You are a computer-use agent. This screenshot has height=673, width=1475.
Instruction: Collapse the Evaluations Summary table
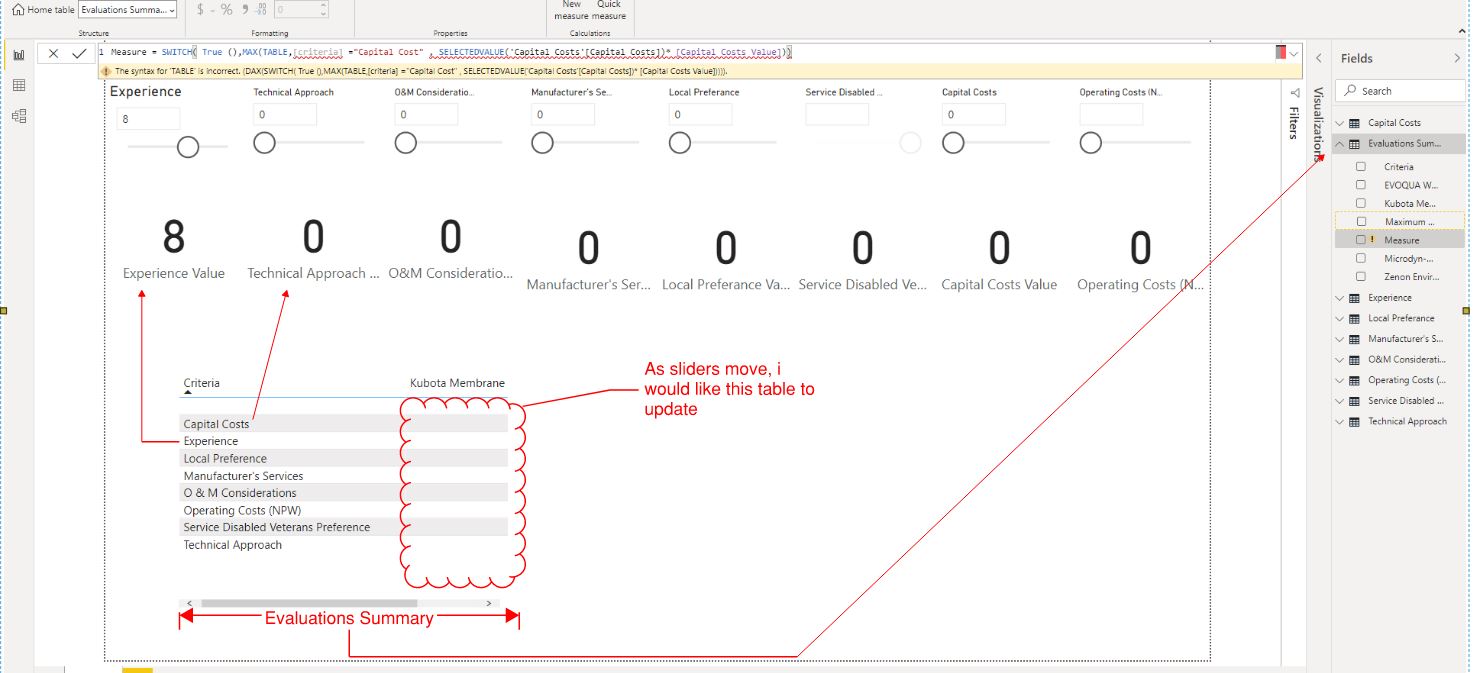point(1340,144)
